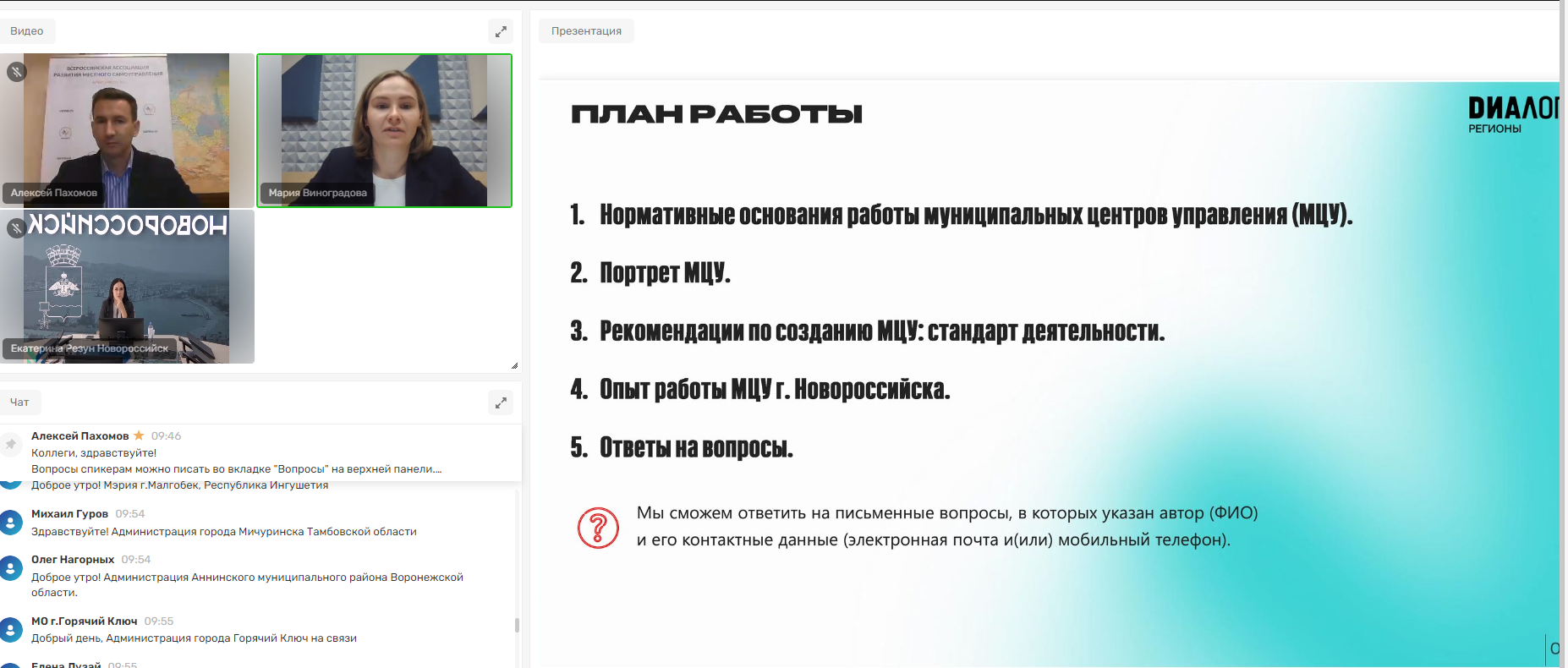Expand the Video panel to fullscreen

click(501, 31)
